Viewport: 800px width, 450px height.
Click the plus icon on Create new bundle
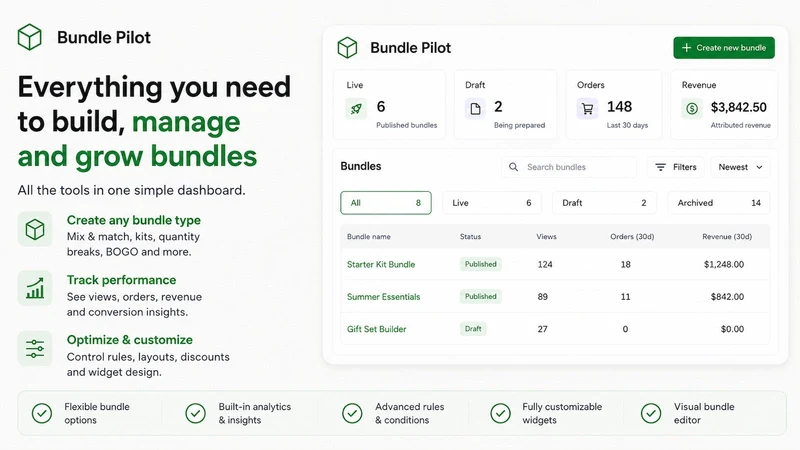coord(687,47)
